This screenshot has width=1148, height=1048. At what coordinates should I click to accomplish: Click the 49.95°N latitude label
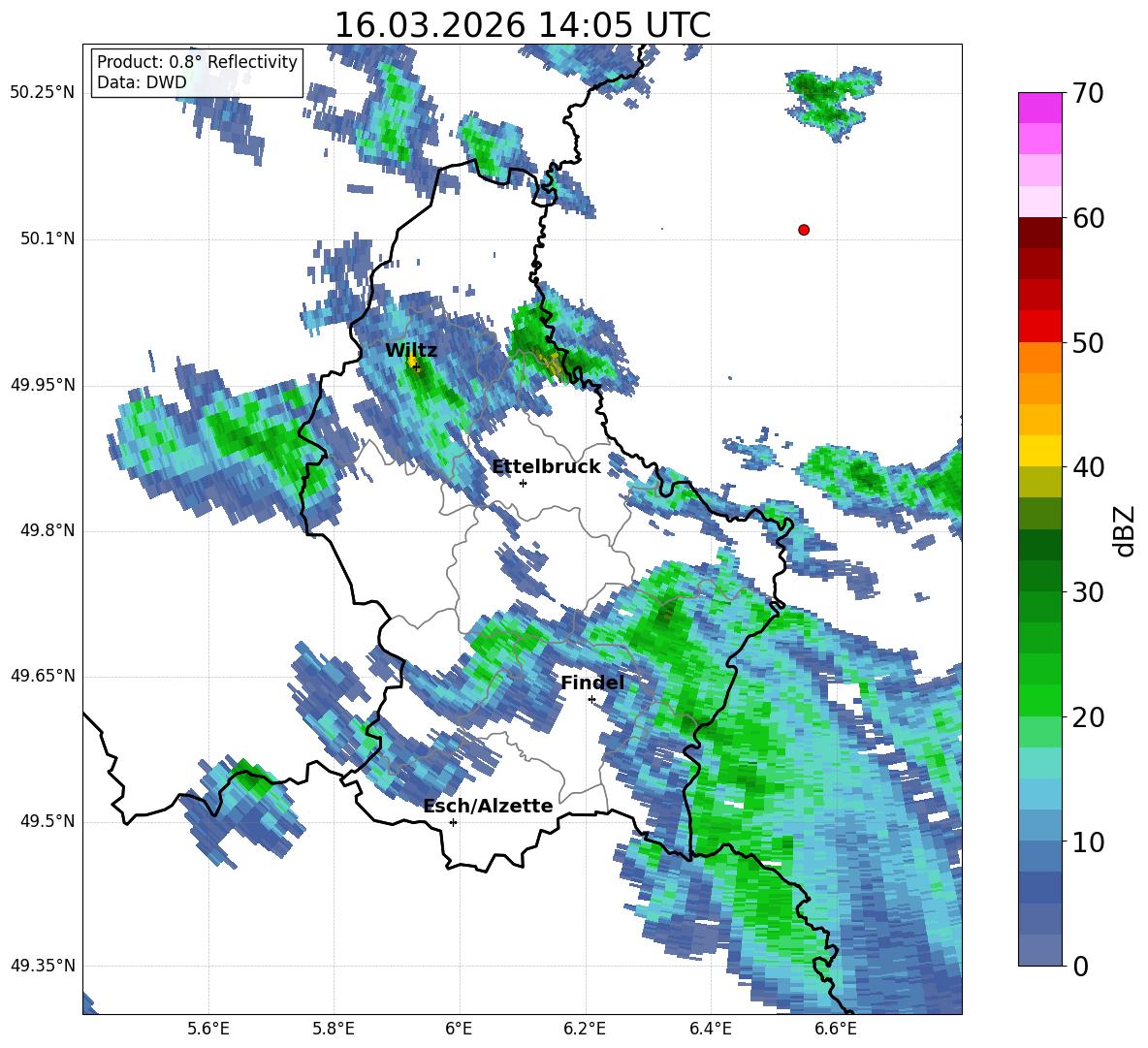pos(43,385)
